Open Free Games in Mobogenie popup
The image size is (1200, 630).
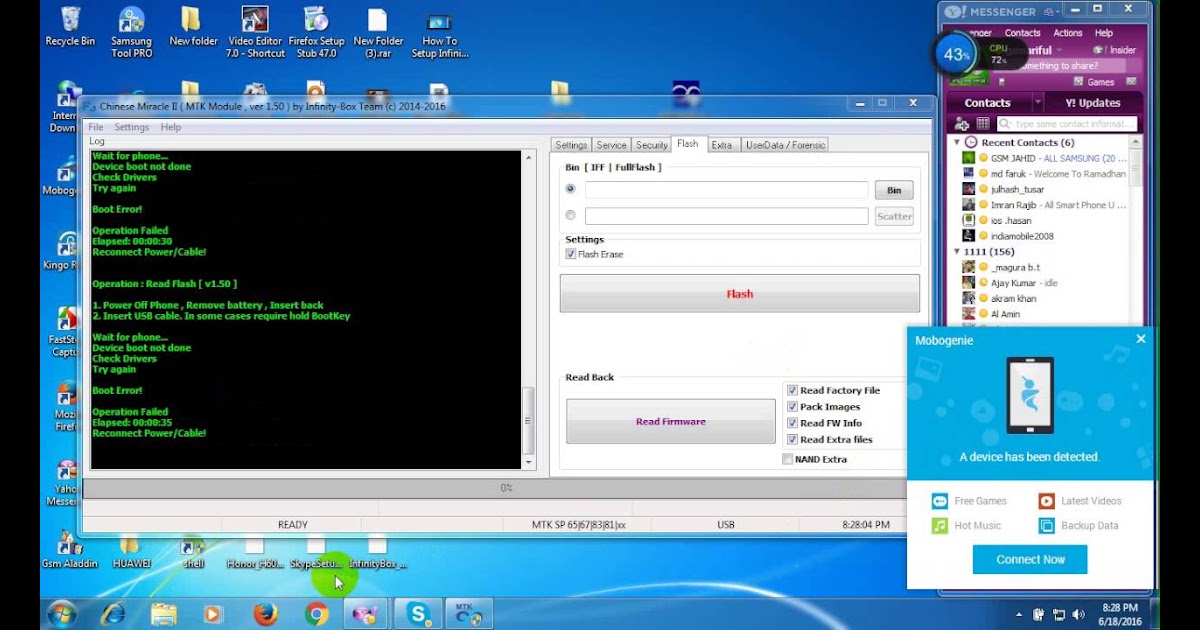pos(970,501)
